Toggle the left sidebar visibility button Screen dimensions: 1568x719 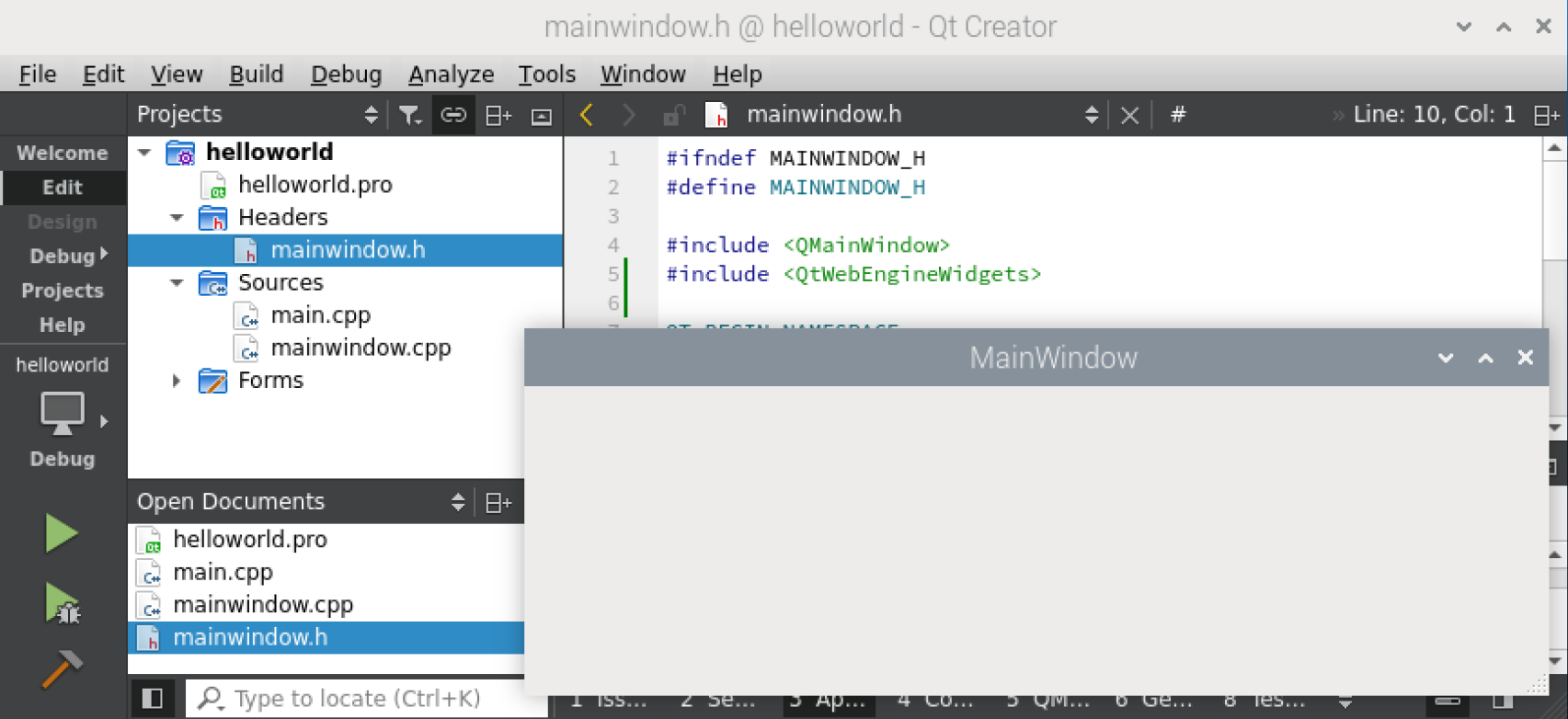[x=154, y=699]
